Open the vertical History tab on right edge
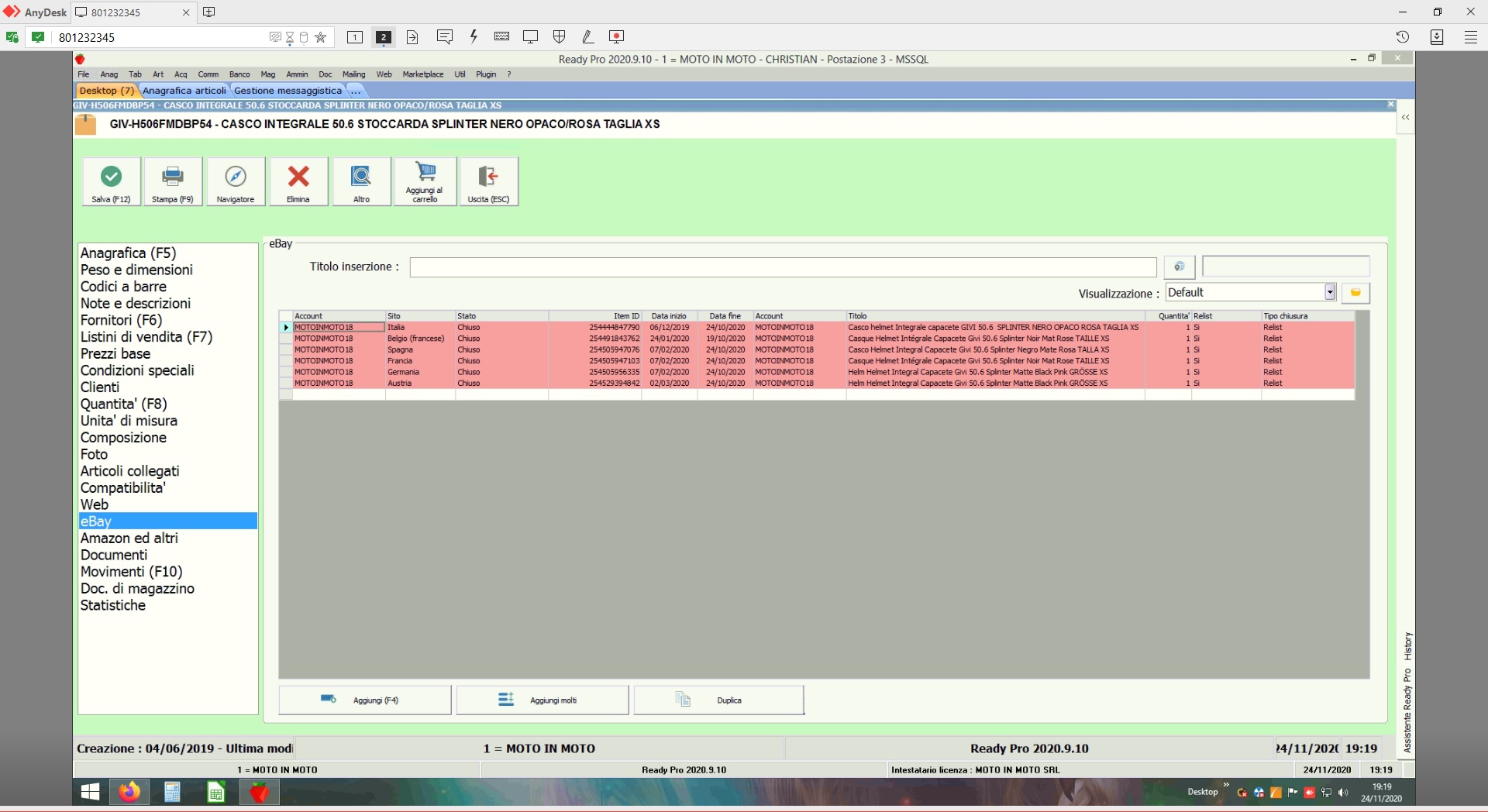 [1407, 646]
